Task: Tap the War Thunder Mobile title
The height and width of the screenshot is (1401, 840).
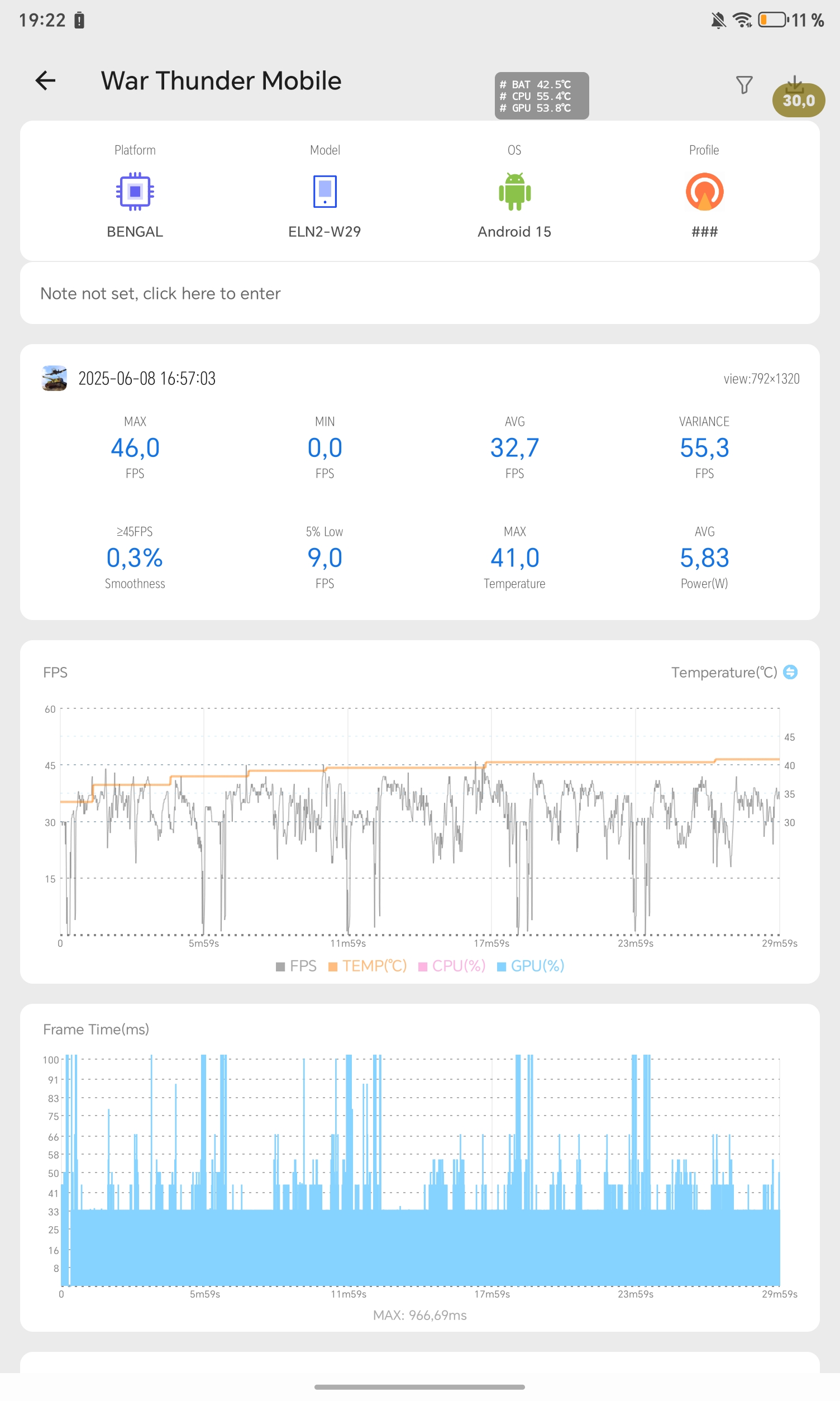Action: point(221,80)
